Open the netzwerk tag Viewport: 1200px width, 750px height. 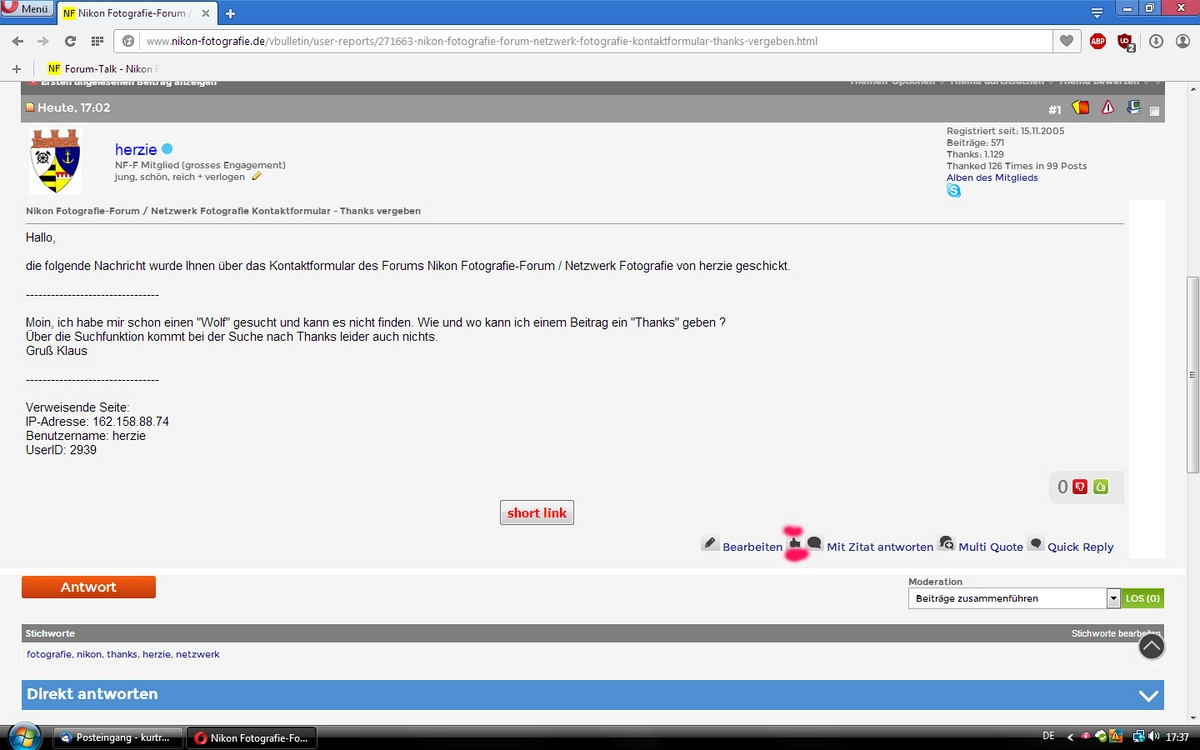click(197, 654)
